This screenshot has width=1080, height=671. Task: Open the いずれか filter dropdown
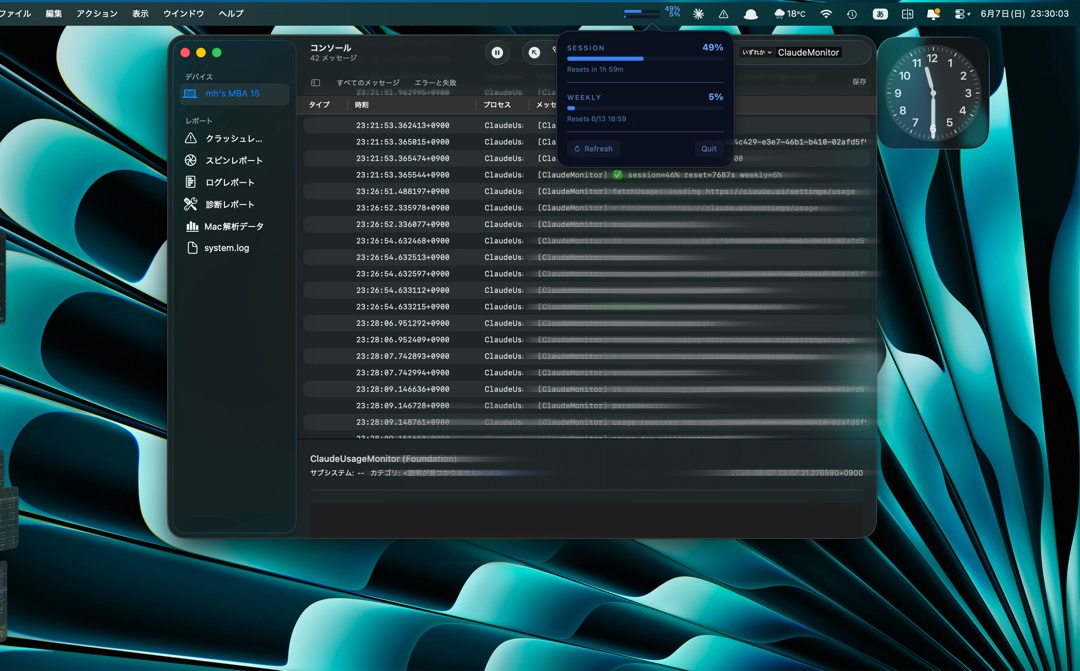point(757,52)
